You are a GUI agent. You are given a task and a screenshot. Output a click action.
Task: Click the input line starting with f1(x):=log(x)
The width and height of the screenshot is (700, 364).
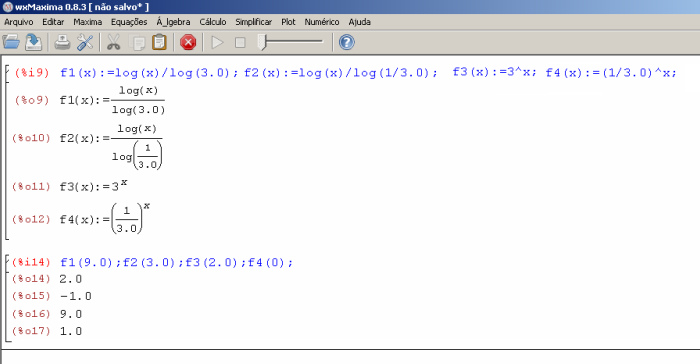click(x=368, y=72)
